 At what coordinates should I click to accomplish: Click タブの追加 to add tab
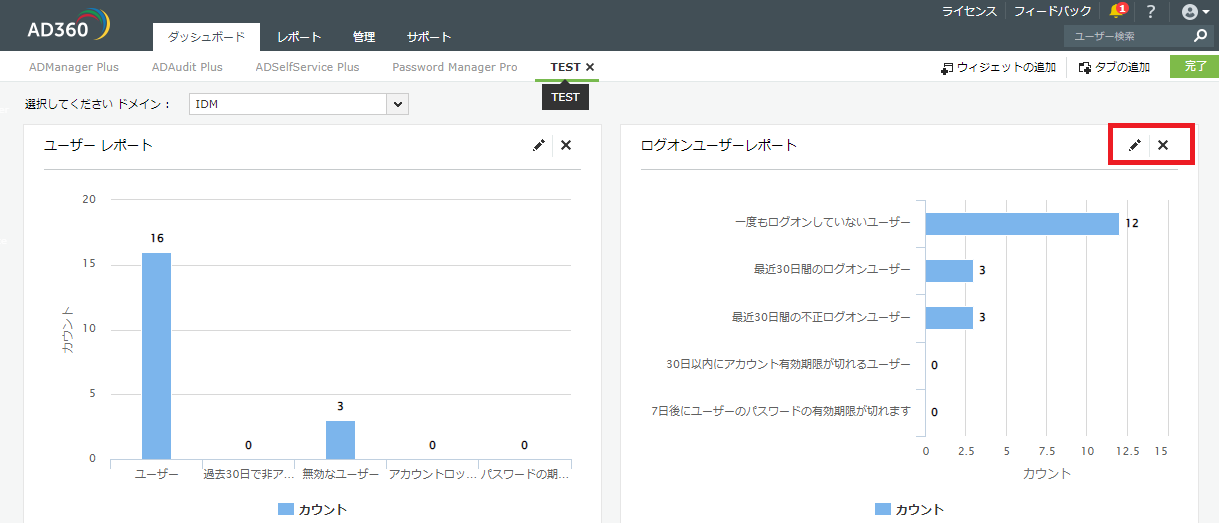[x=1115, y=67]
